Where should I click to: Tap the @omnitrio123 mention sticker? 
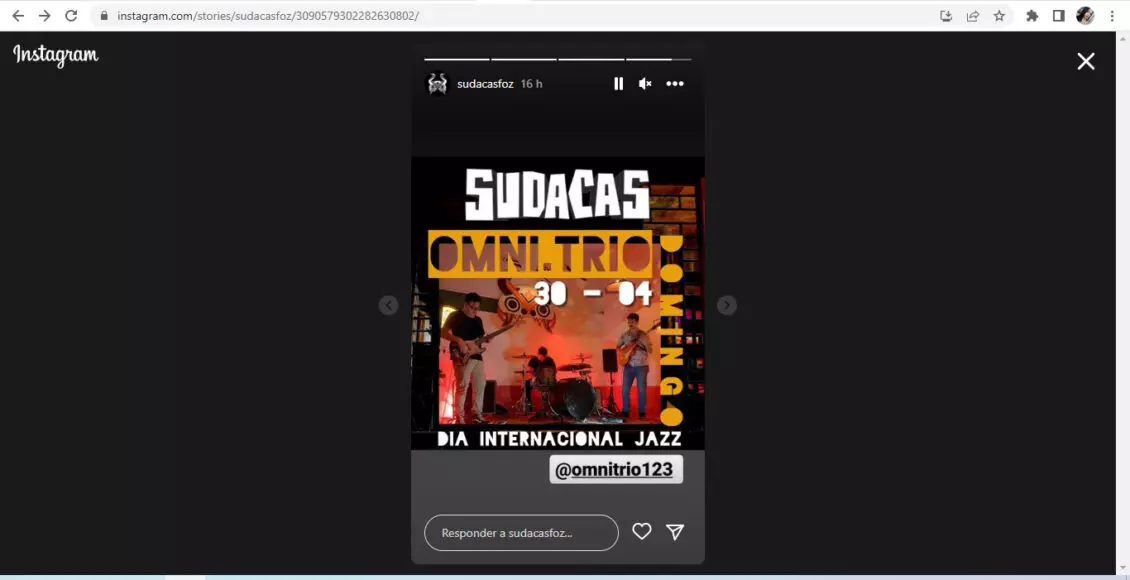615,470
